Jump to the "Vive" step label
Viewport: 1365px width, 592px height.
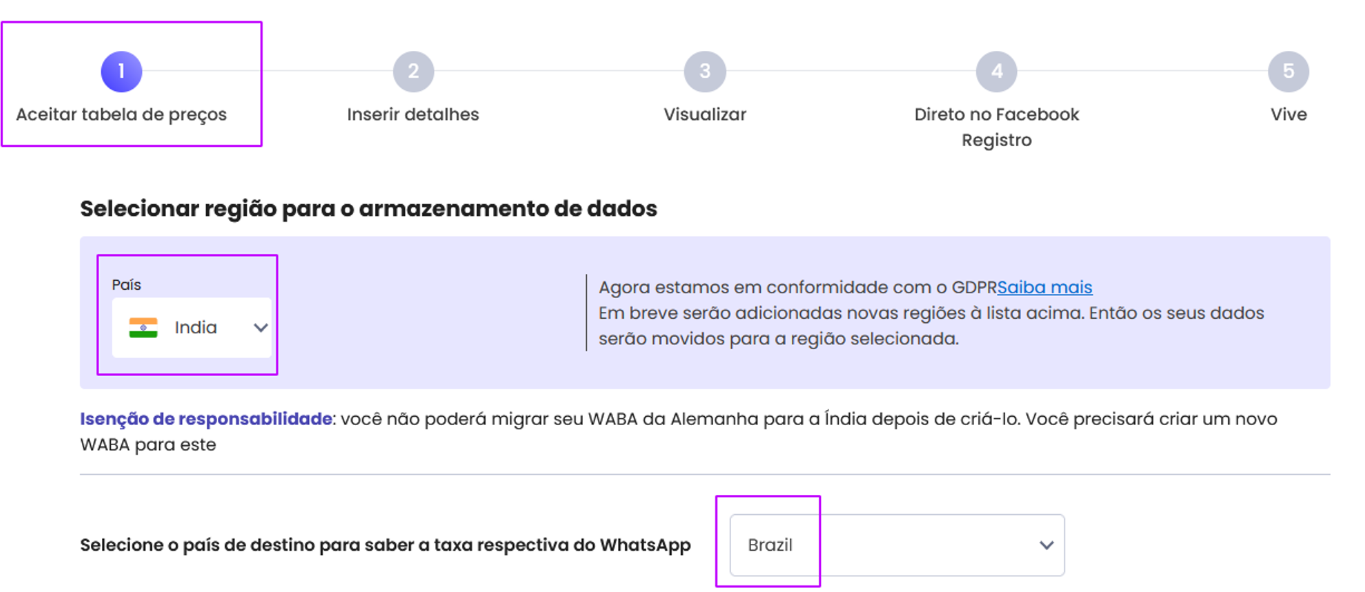tap(1288, 115)
